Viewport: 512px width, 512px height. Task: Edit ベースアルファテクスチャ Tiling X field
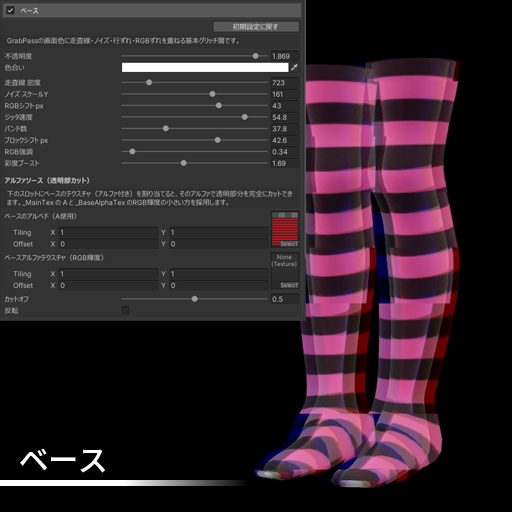point(108,274)
